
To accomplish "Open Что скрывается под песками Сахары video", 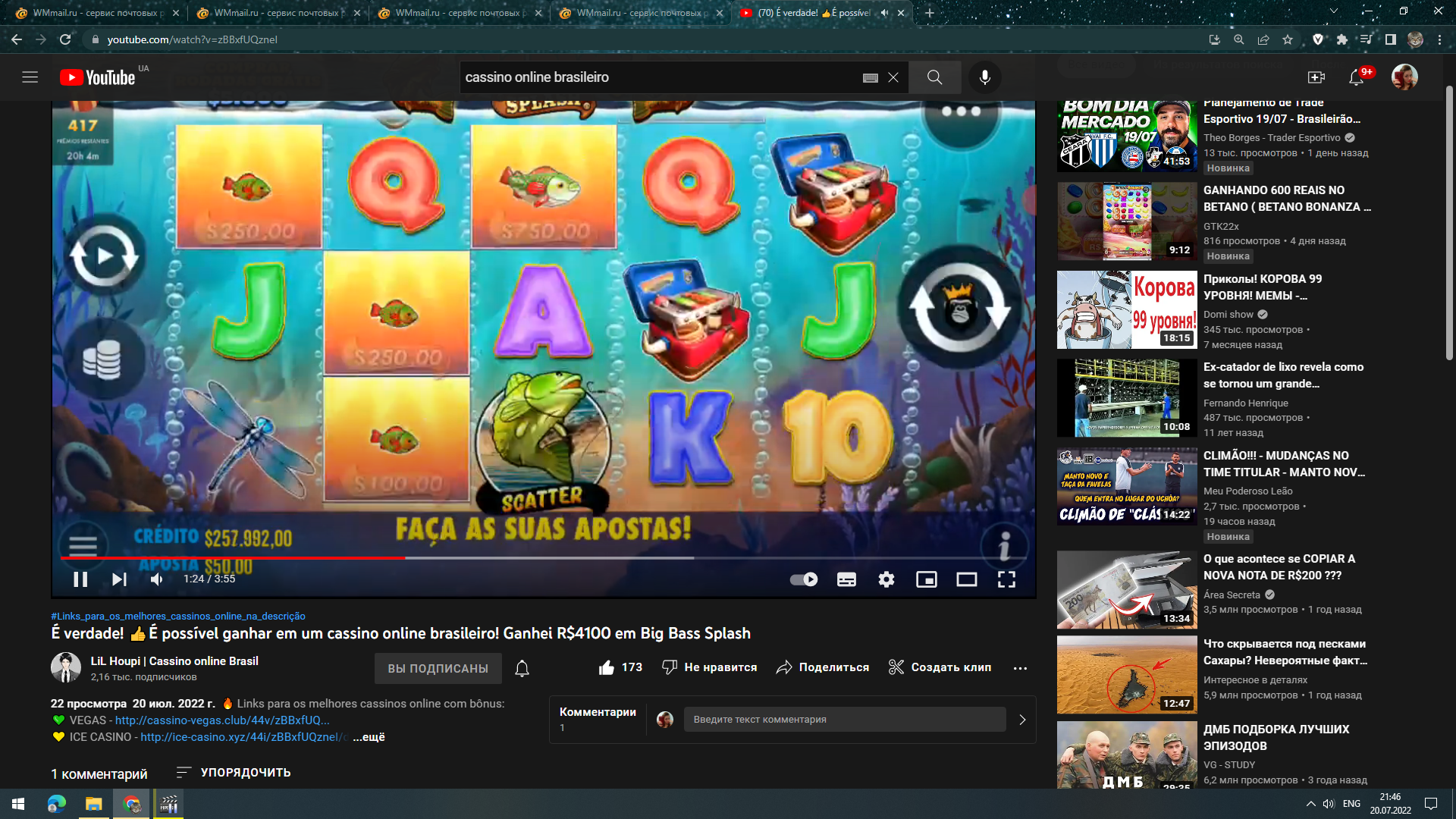I will 1285,652.
